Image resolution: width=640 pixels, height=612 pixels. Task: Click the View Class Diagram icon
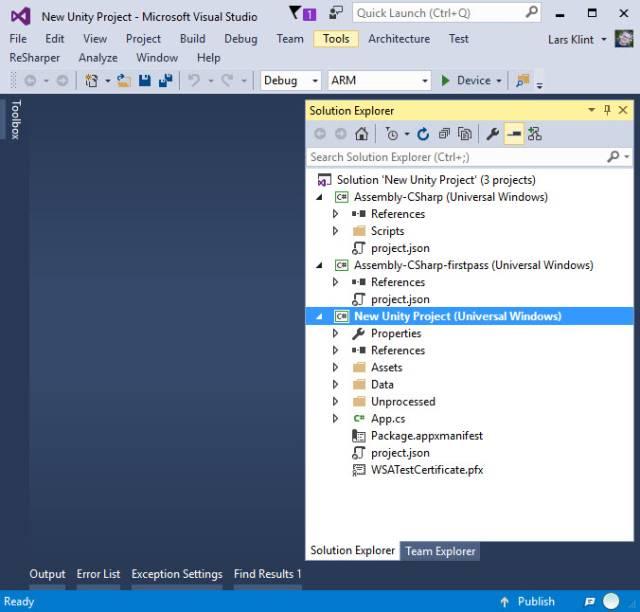coord(535,134)
